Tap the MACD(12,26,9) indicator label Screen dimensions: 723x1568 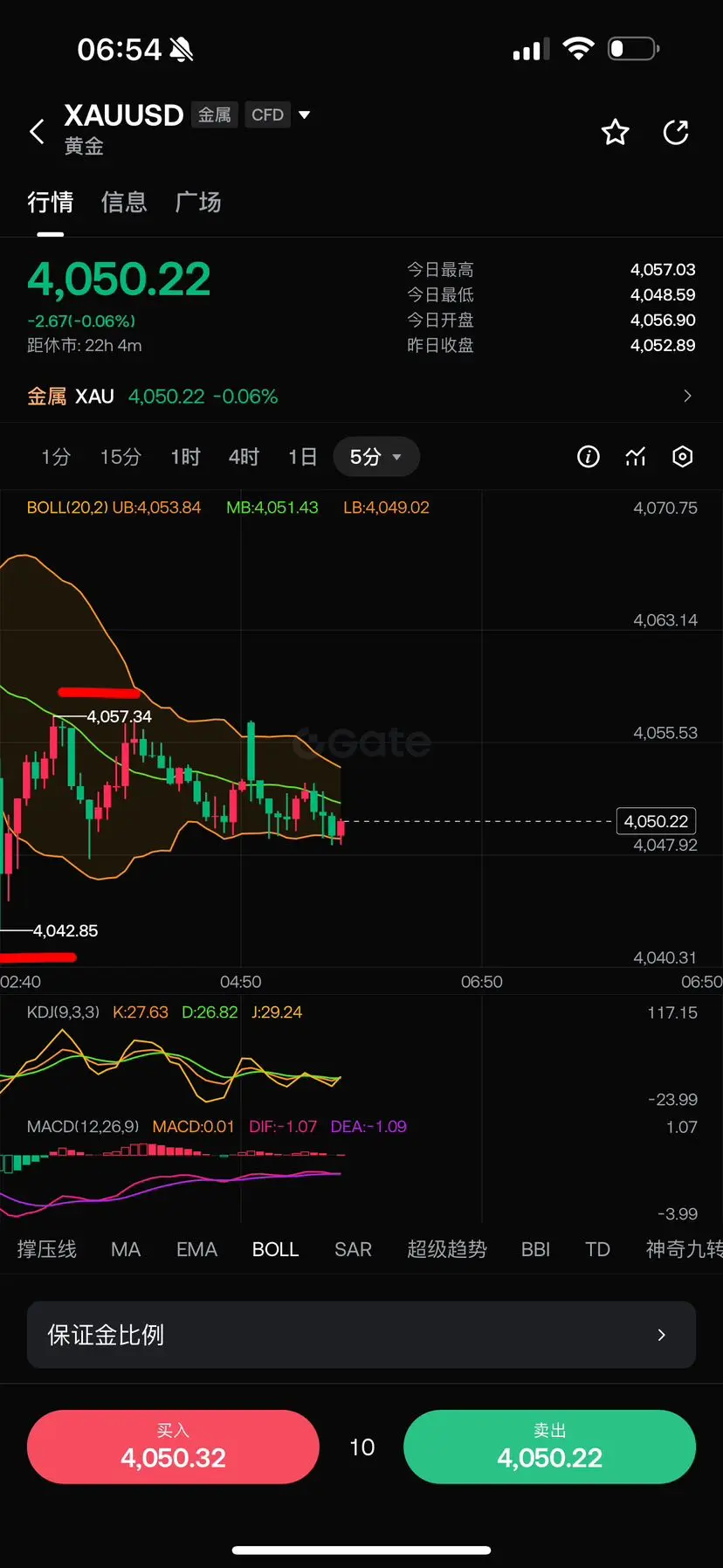[83, 1127]
